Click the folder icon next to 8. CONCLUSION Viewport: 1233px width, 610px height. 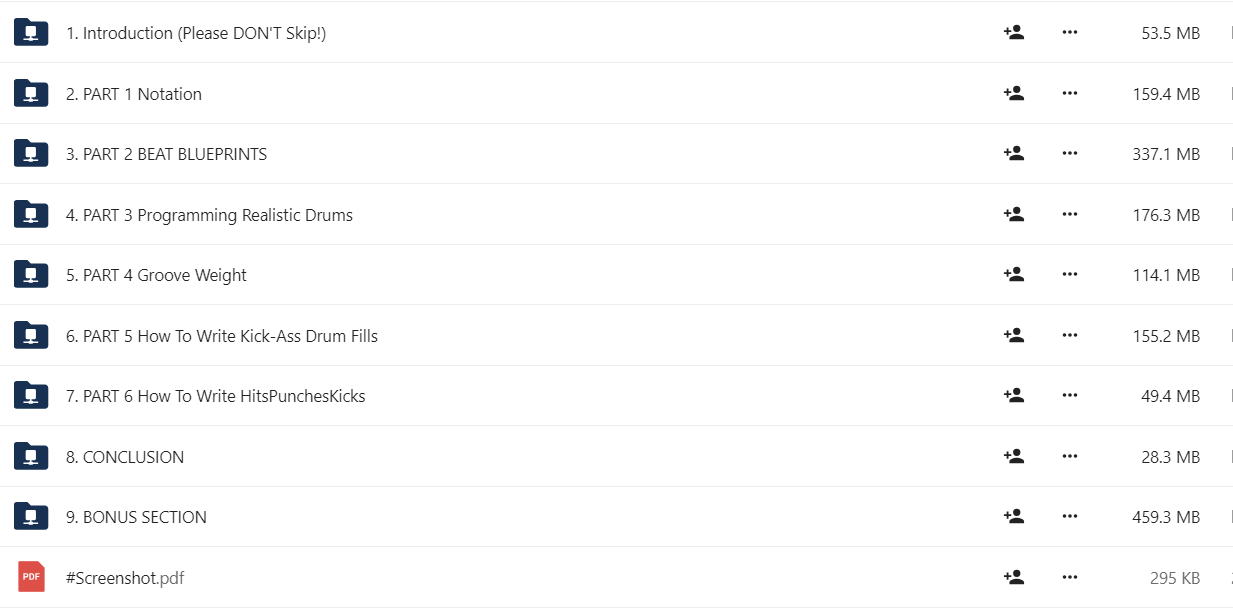click(x=31, y=456)
